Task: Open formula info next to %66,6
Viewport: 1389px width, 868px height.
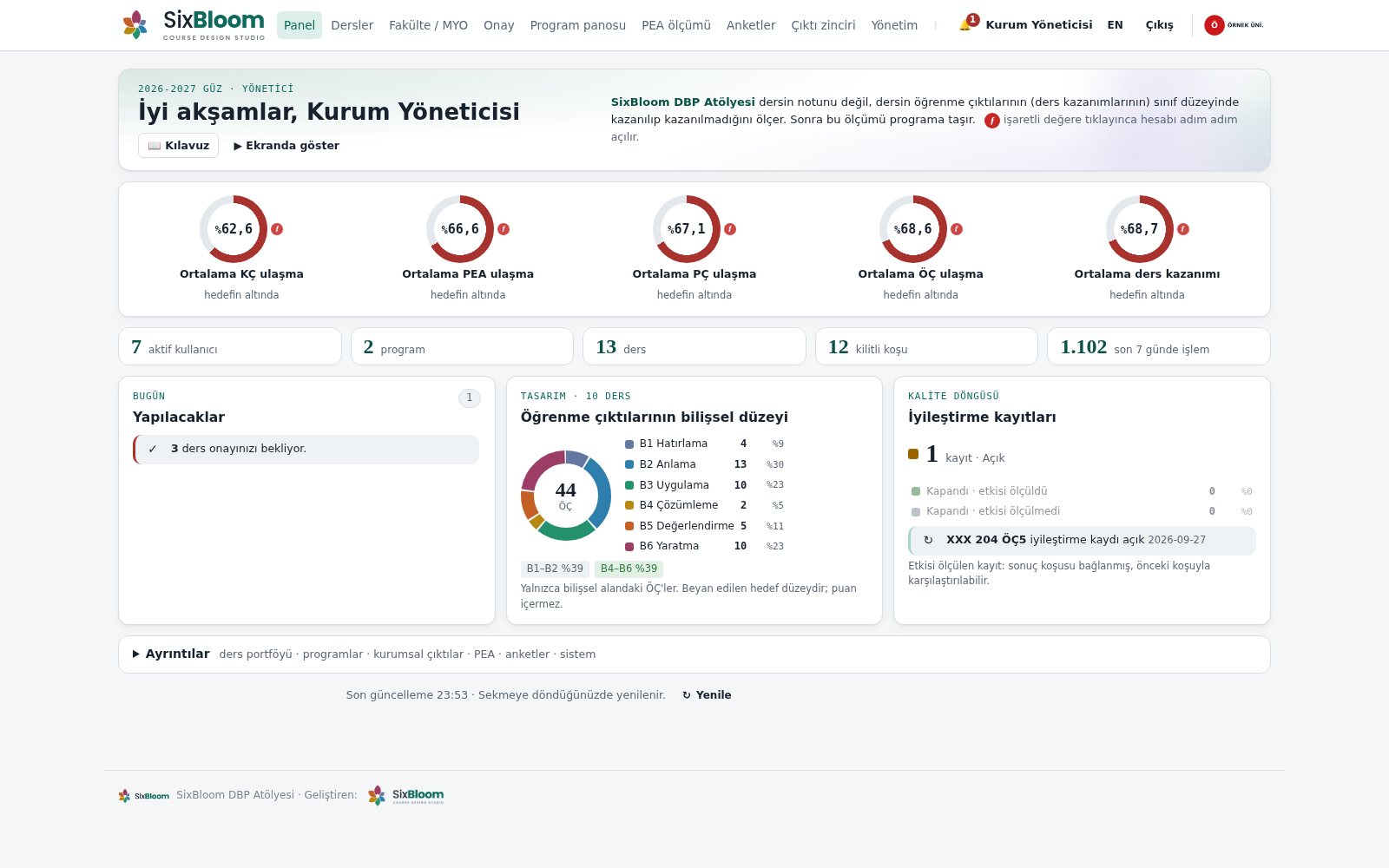Action: [x=504, y=229]
